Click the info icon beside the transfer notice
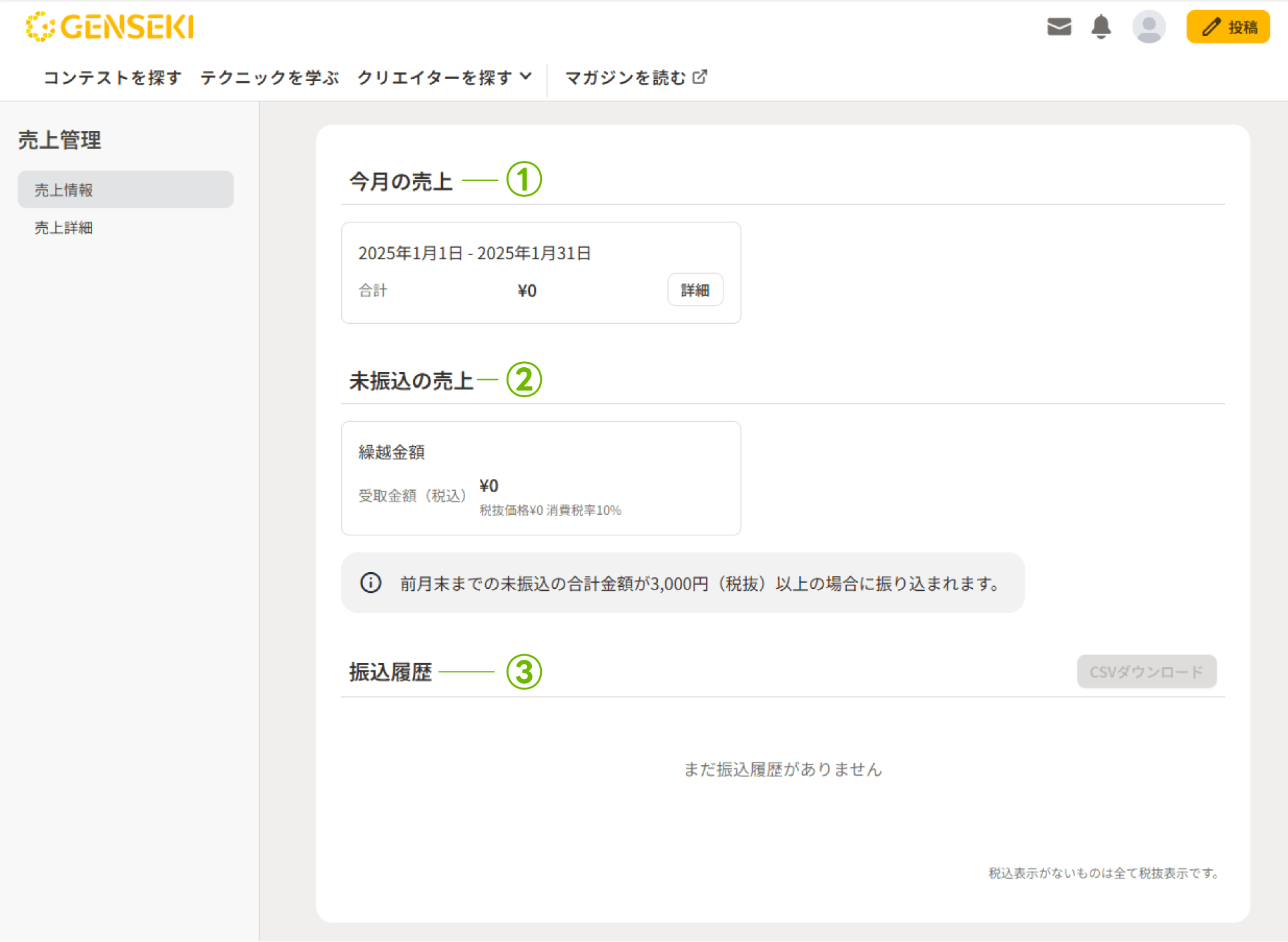This screenshot has width=1288, height=942. [x=371, y=583]
